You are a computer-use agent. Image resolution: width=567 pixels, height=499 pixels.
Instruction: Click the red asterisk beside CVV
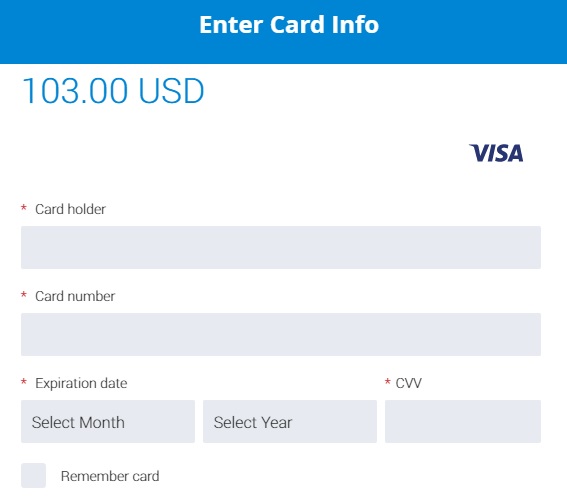388,382
